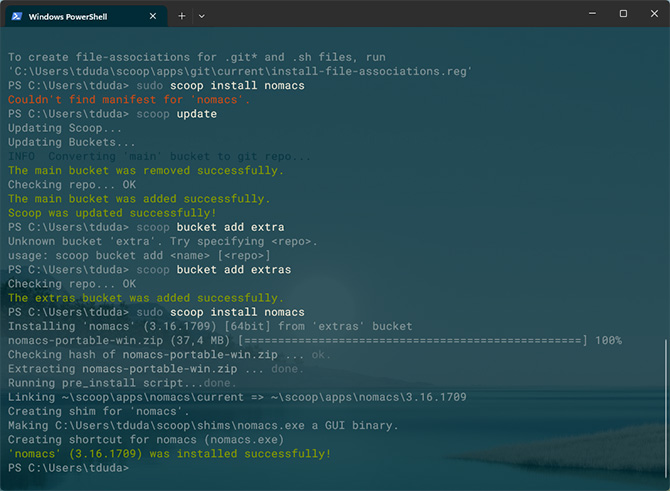Click the "Unknown bucket 'extra'" message line
Viewport: 670px width, 491px height.
pos(162,241)
